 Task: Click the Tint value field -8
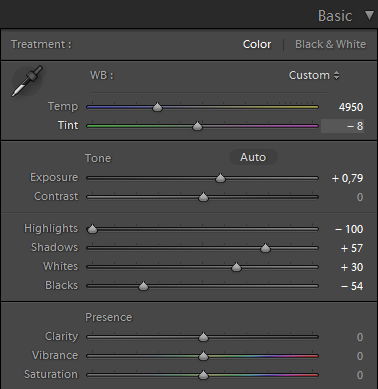343,126
